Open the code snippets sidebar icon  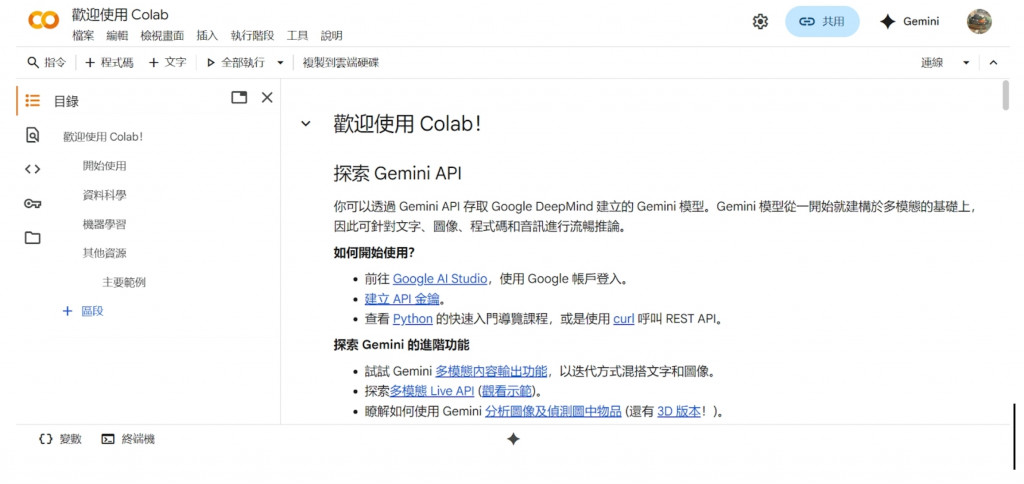[33, 169]
